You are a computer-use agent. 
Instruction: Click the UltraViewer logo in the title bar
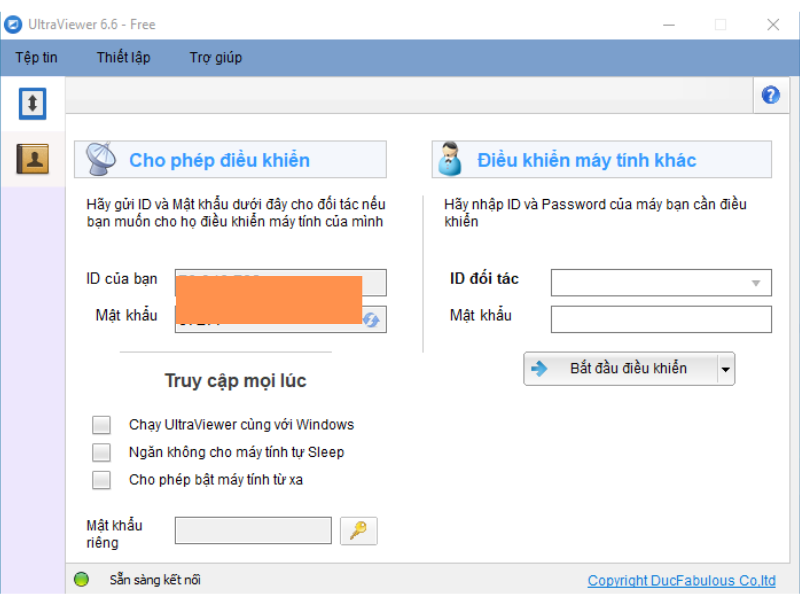tap(14, 24)
